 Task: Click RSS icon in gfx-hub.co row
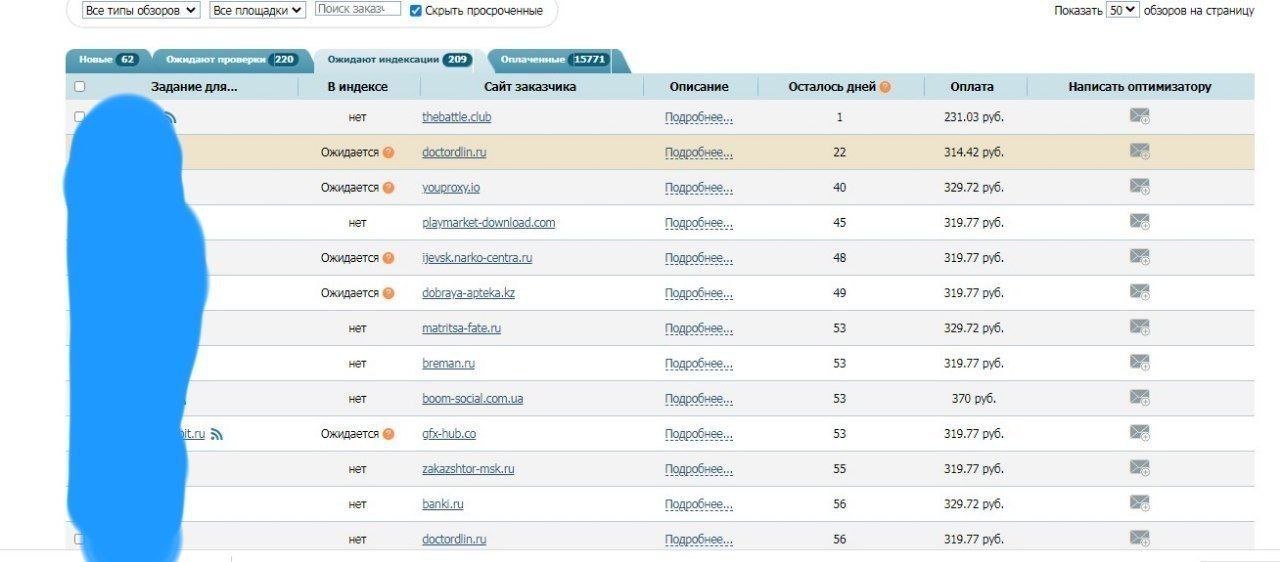[217, 434]
